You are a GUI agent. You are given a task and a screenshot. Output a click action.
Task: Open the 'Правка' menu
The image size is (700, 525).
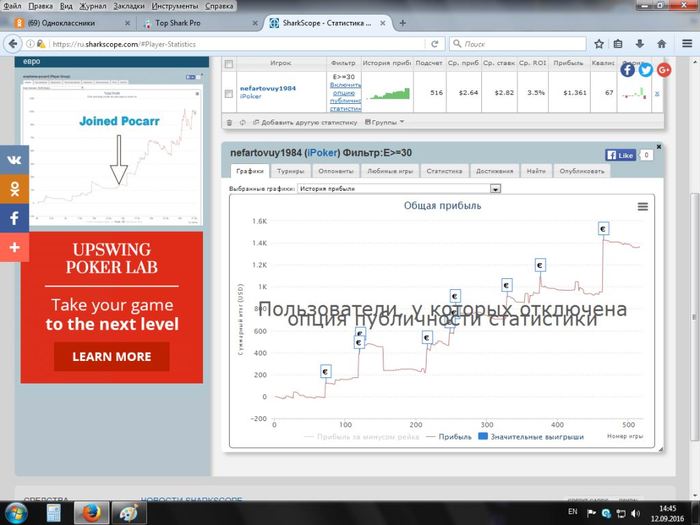tap(40, 6)
